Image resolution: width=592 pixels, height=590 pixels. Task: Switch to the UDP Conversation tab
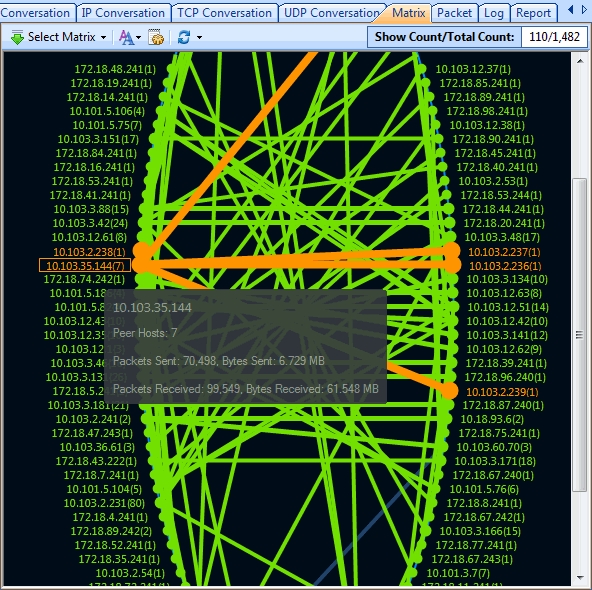coord(331,13)
